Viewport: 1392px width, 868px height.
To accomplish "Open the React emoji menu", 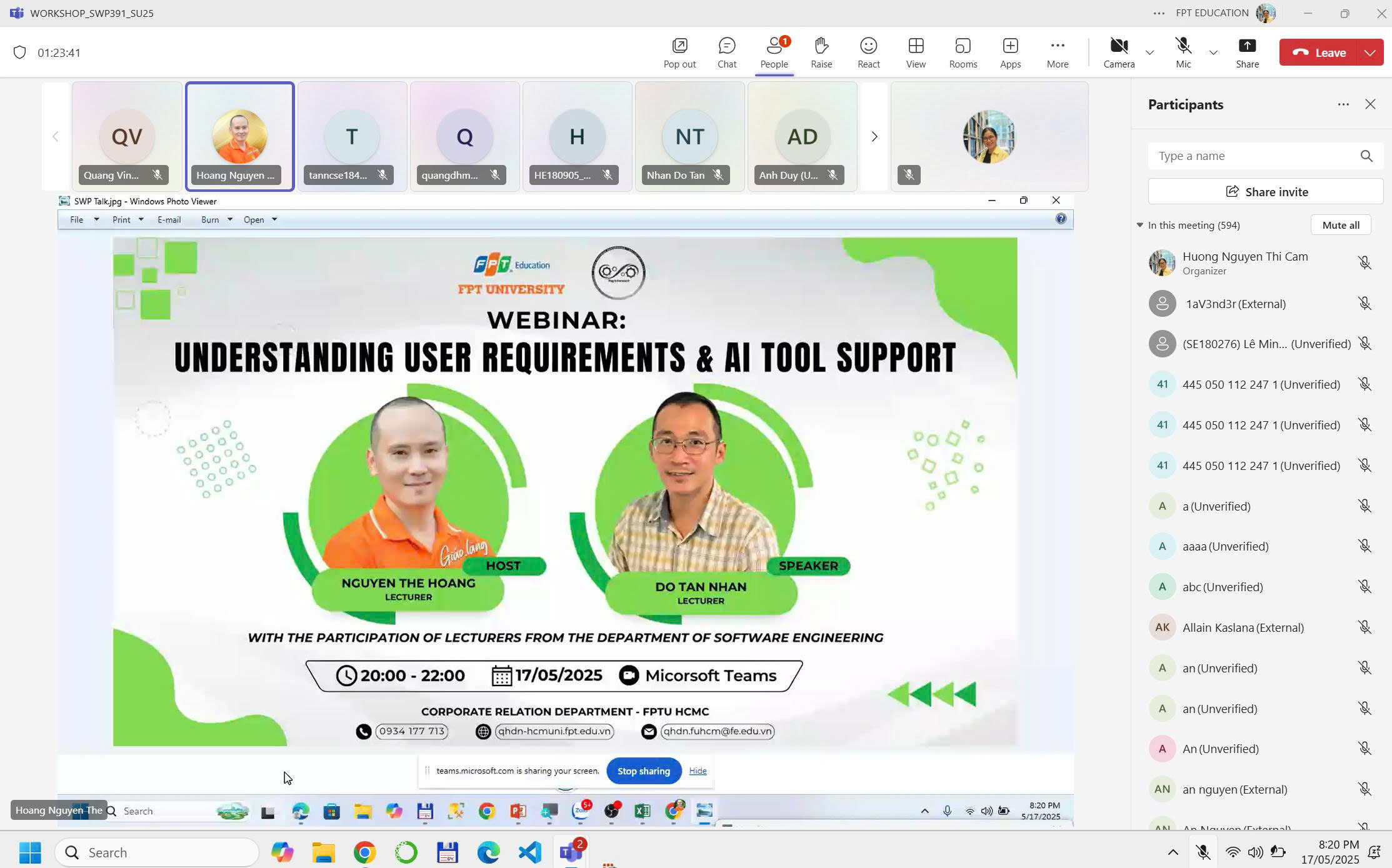I will coord(868,52).
